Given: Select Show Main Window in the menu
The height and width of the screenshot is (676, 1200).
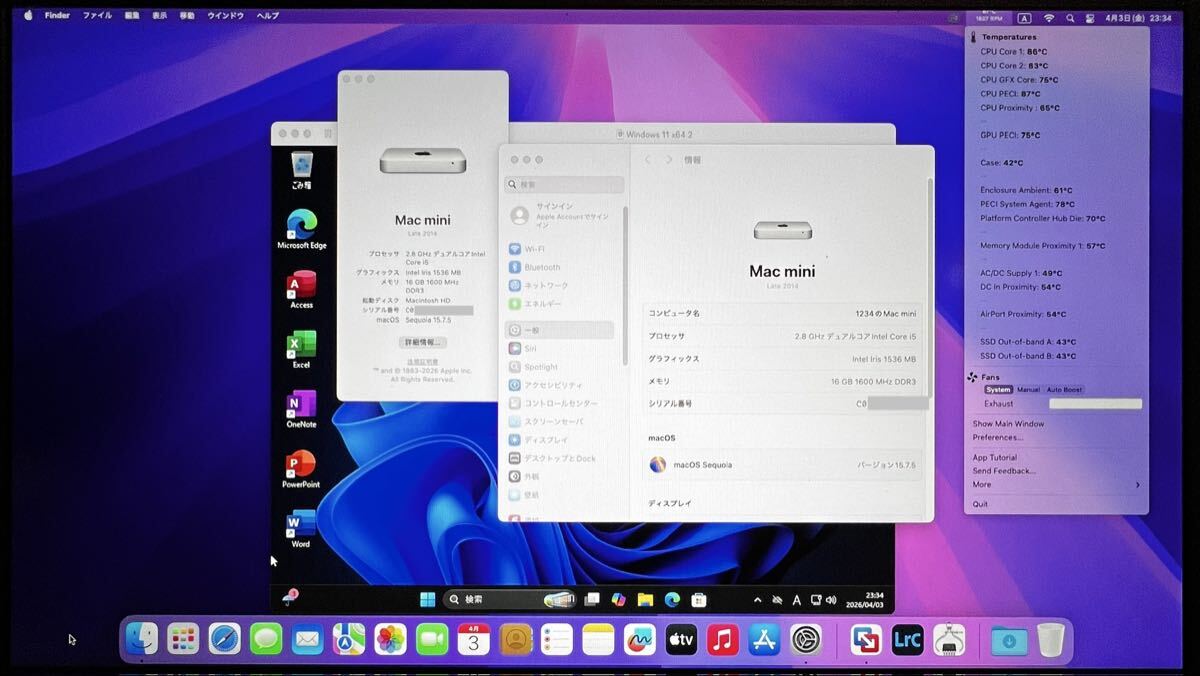Looking at the screenshot, I should pyautogui.click(x=1008, y=424).
